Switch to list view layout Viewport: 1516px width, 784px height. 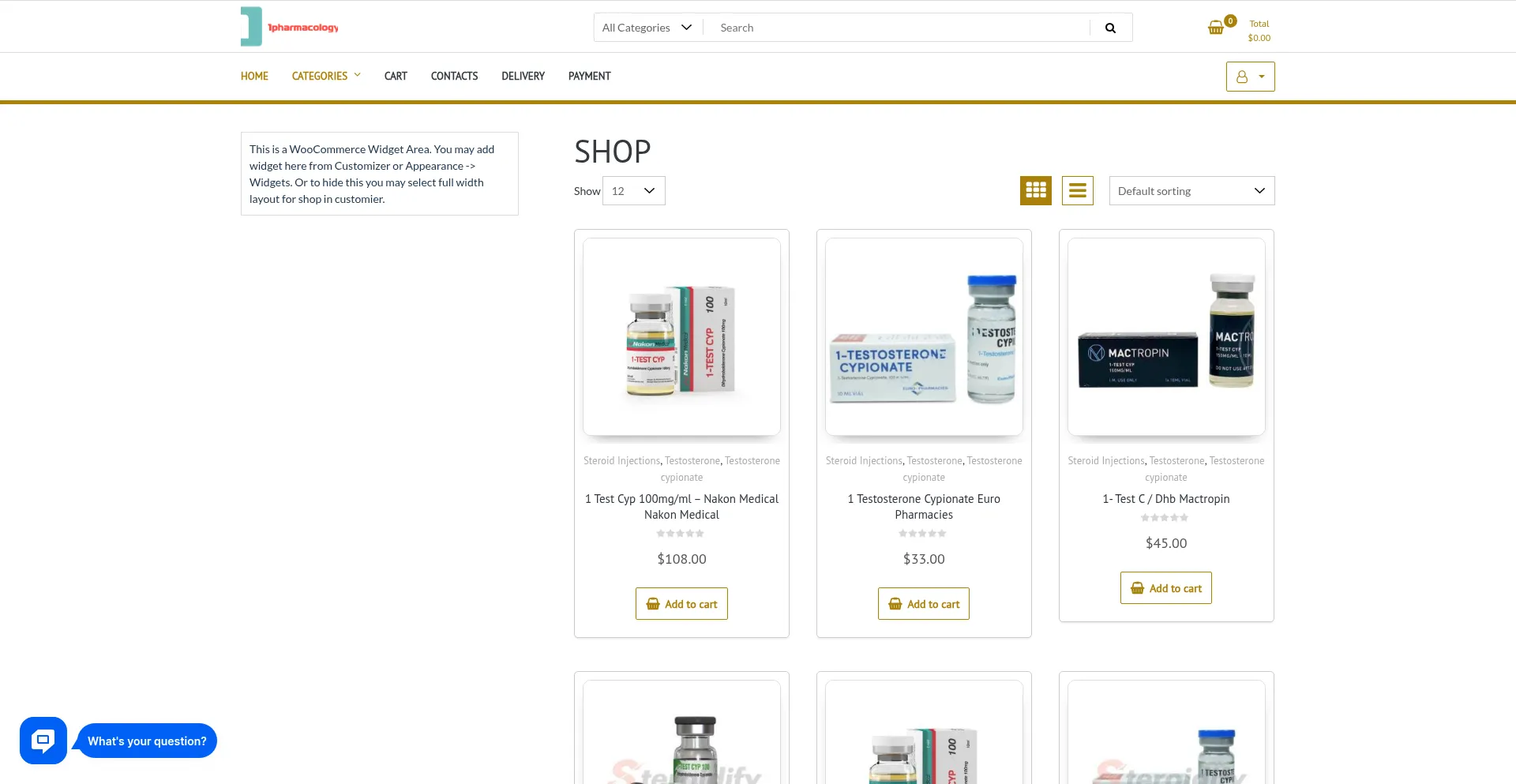tap(1077, 190)
